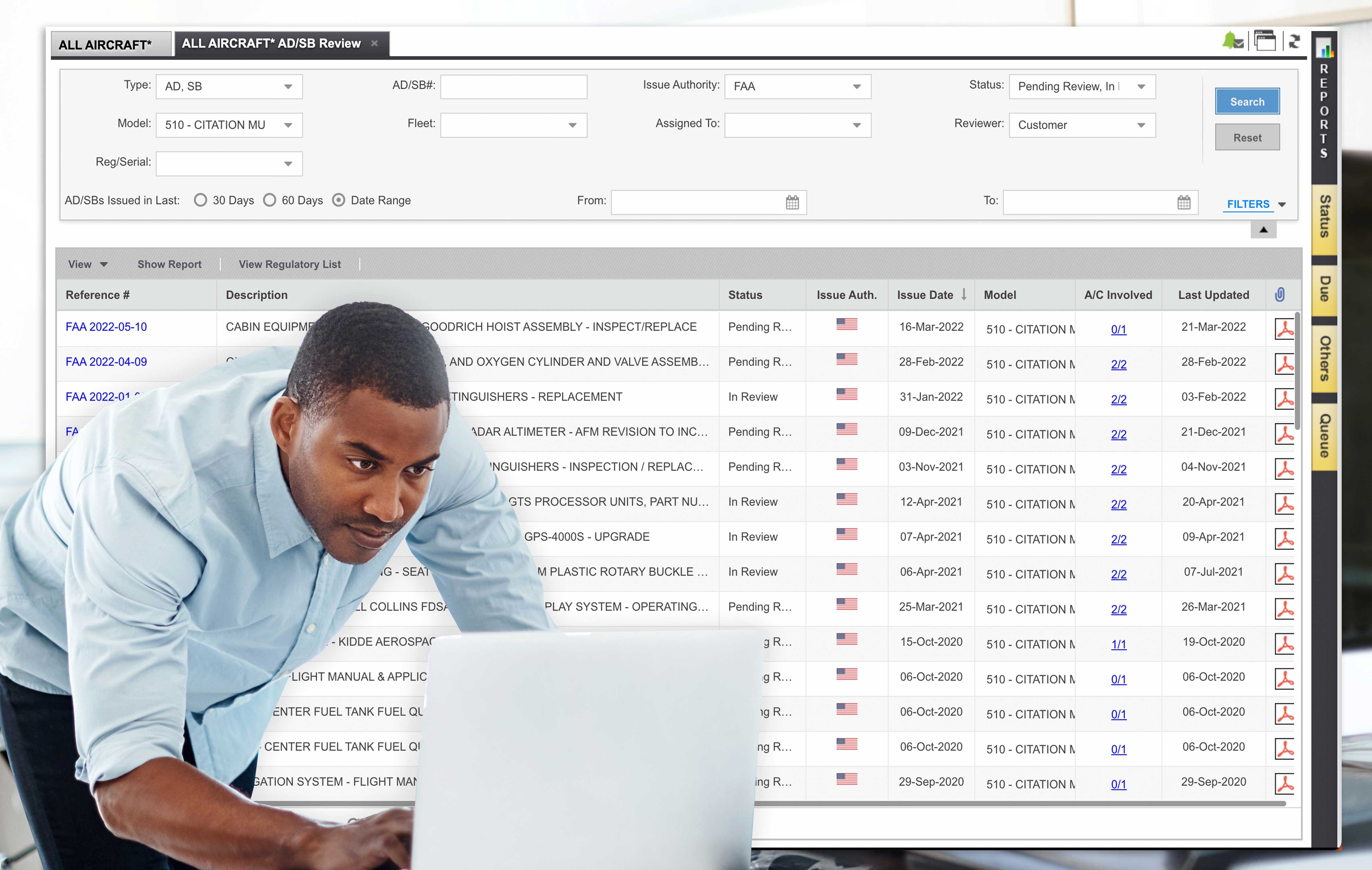The width and height of the screenshot is (1372, 870).
Task: Expand the View menu above the results table
Action: (x=87, y=264)
